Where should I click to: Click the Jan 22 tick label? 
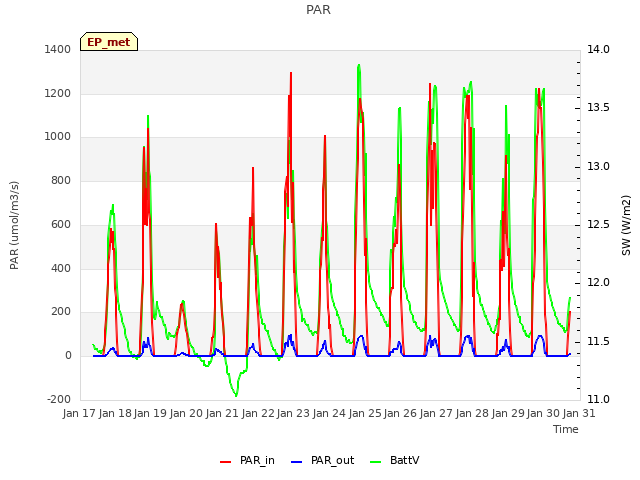(258, 413)
